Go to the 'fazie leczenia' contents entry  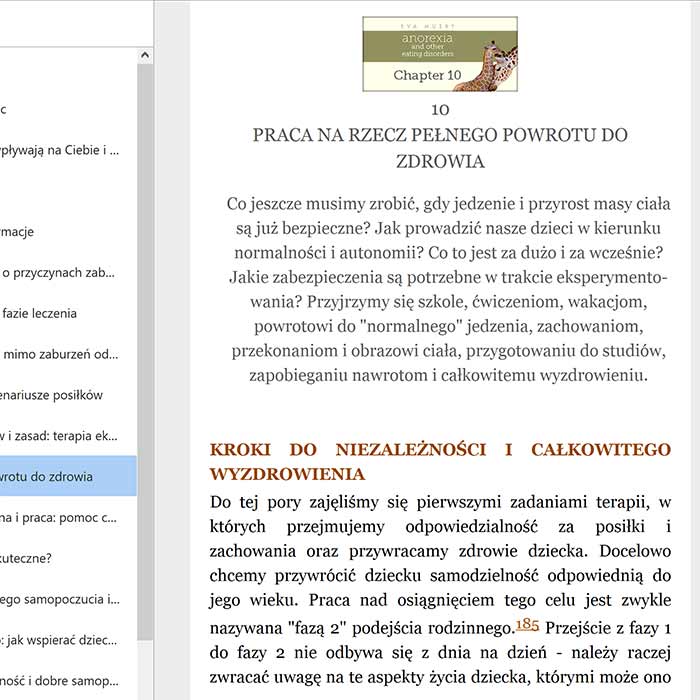[x=40, y=313]
